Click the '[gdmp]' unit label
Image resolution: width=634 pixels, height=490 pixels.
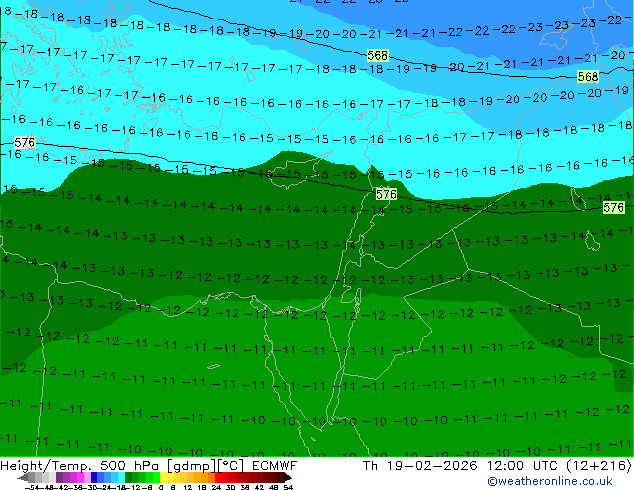(x=192, y=466)
